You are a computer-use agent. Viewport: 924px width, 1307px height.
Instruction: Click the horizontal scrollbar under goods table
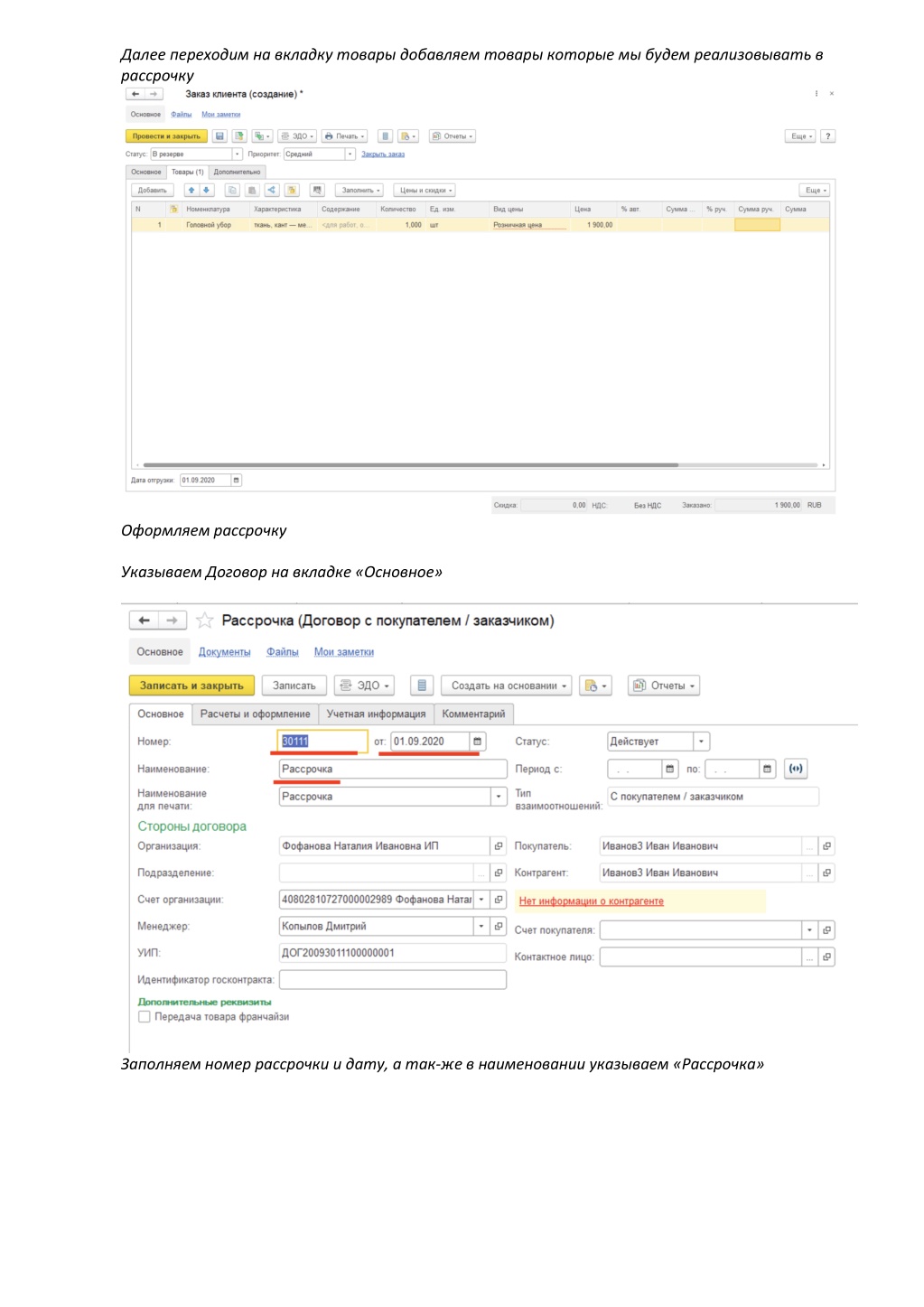coord(411,465)
